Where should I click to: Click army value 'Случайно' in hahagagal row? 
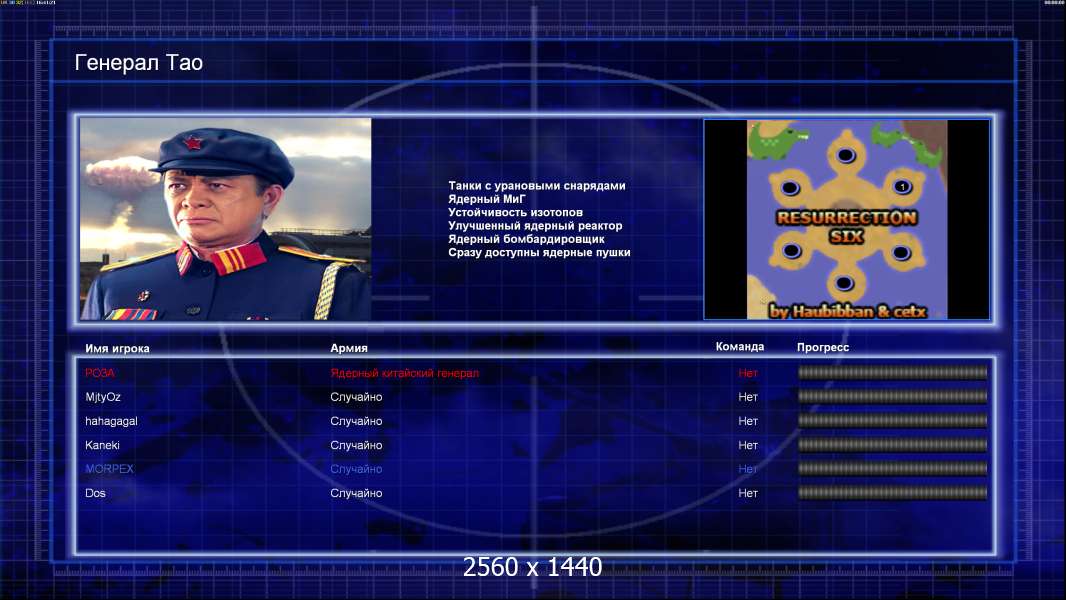(x=356, y=421)
